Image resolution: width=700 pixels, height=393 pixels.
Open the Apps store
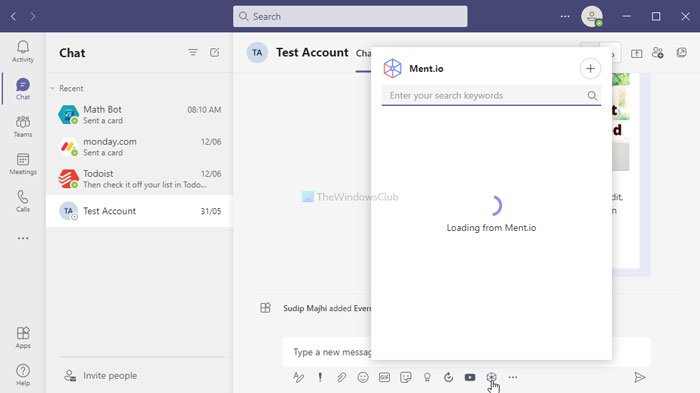[x=23, y=338]
